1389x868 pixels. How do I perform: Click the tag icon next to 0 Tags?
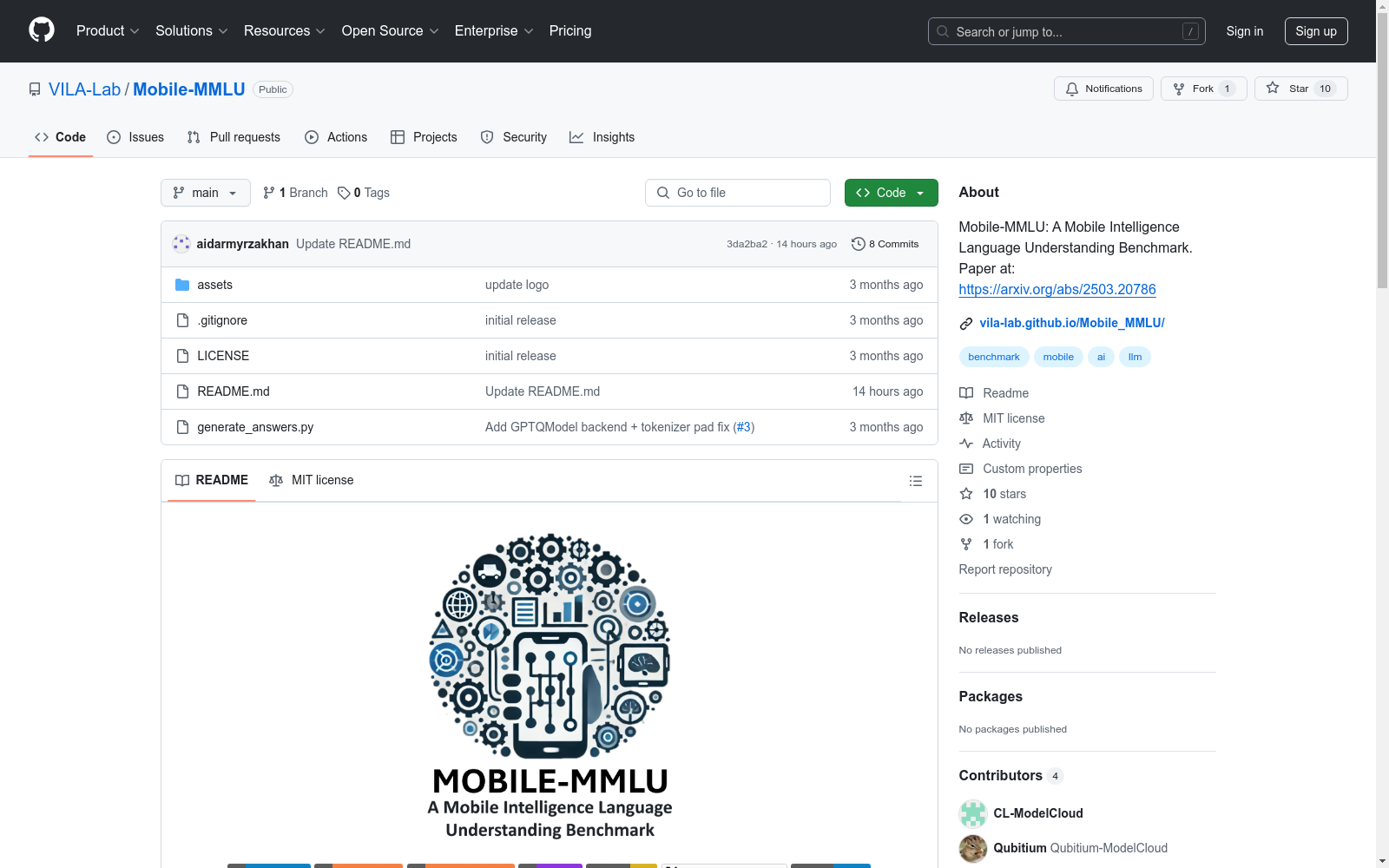344,193
